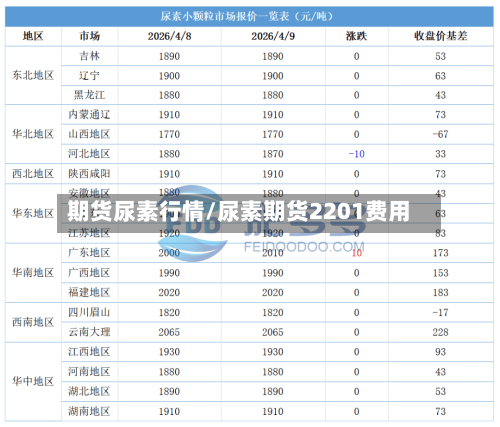Select the 江西地区 market cell
Screen dimensions: 500x427
[89, 352]
